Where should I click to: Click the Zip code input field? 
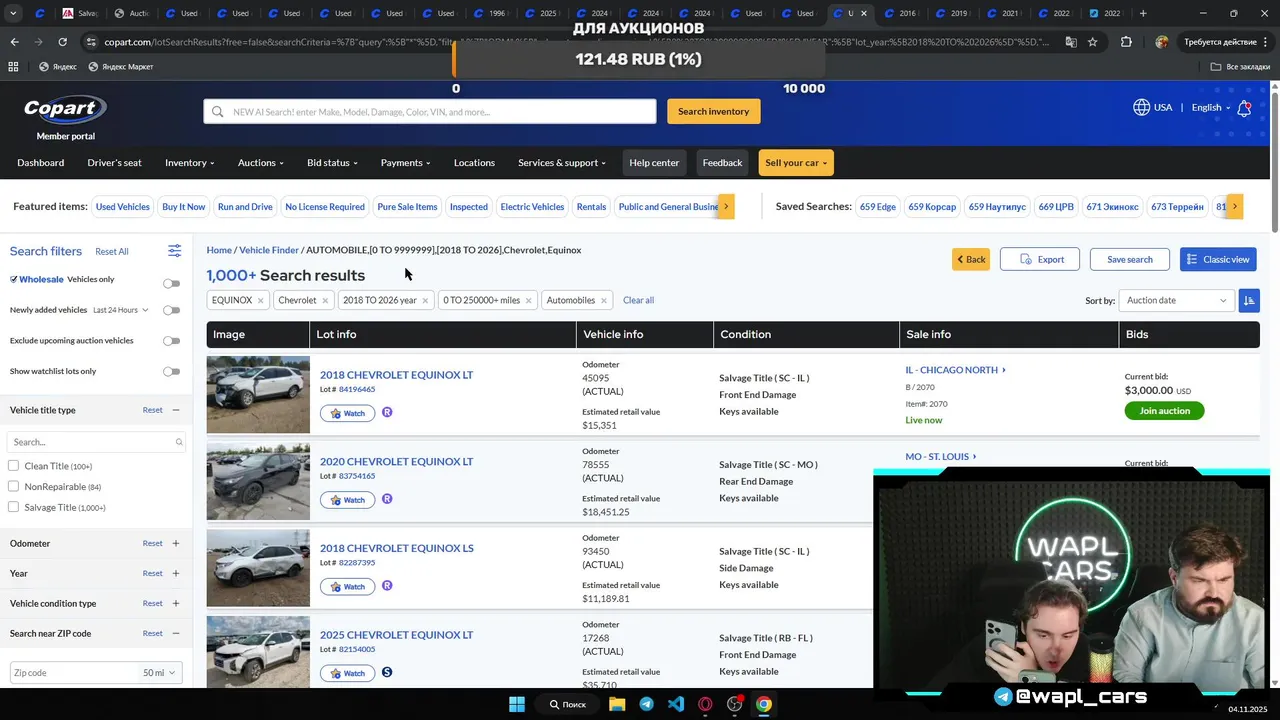point(73,673)
